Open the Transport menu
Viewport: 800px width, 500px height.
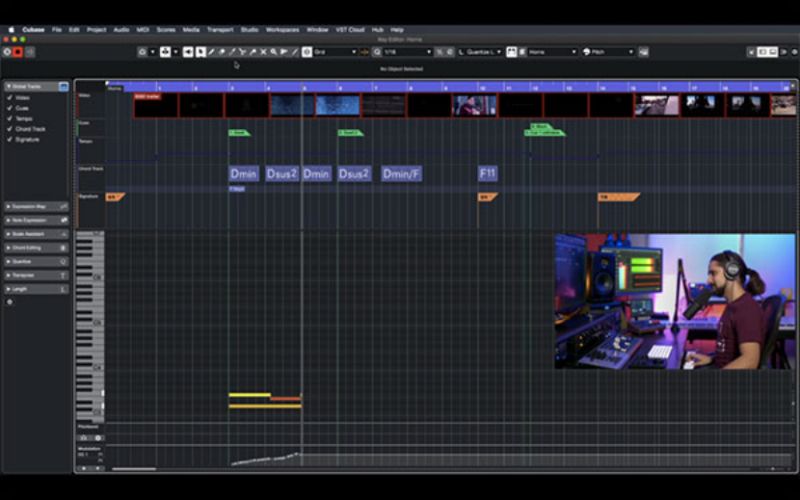coord(219,30)
